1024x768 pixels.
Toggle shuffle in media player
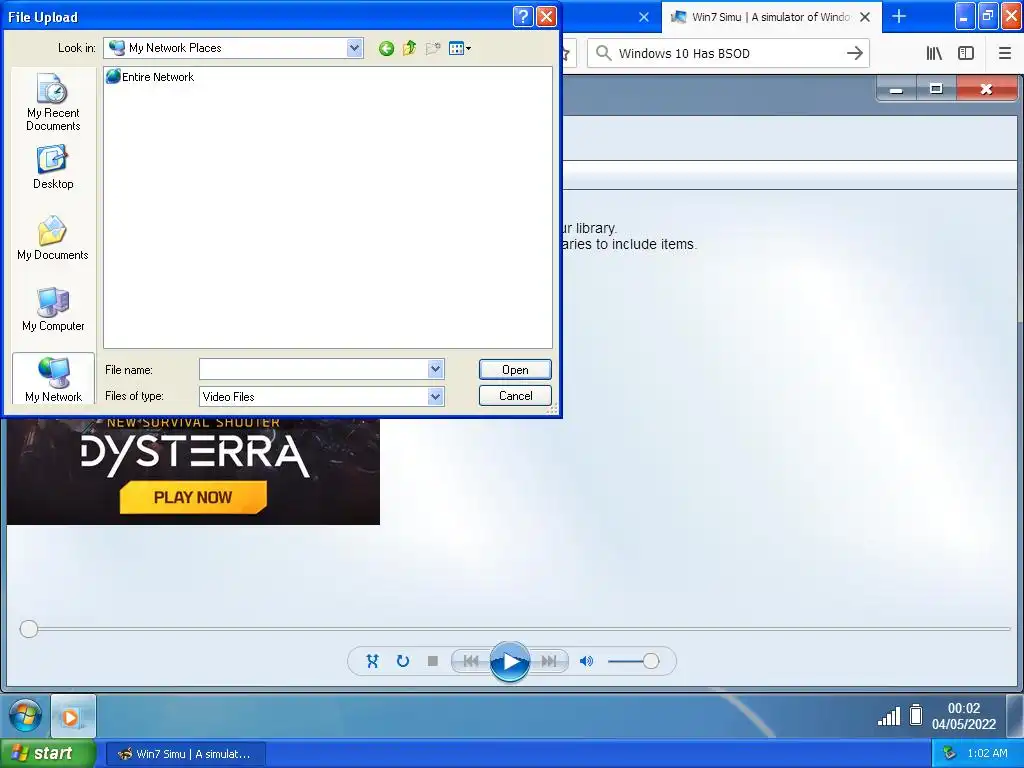[372, 661]
